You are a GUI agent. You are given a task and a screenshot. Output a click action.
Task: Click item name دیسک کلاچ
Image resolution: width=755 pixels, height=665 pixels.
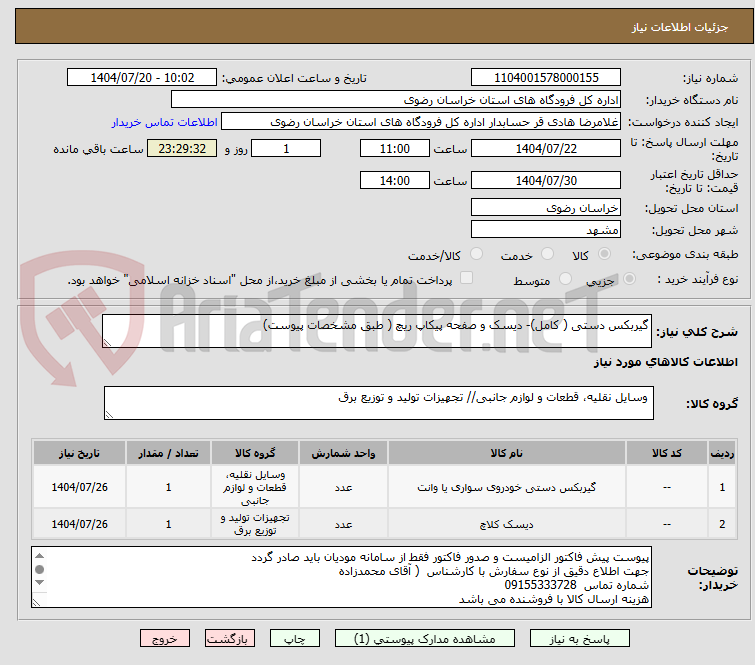507,524
